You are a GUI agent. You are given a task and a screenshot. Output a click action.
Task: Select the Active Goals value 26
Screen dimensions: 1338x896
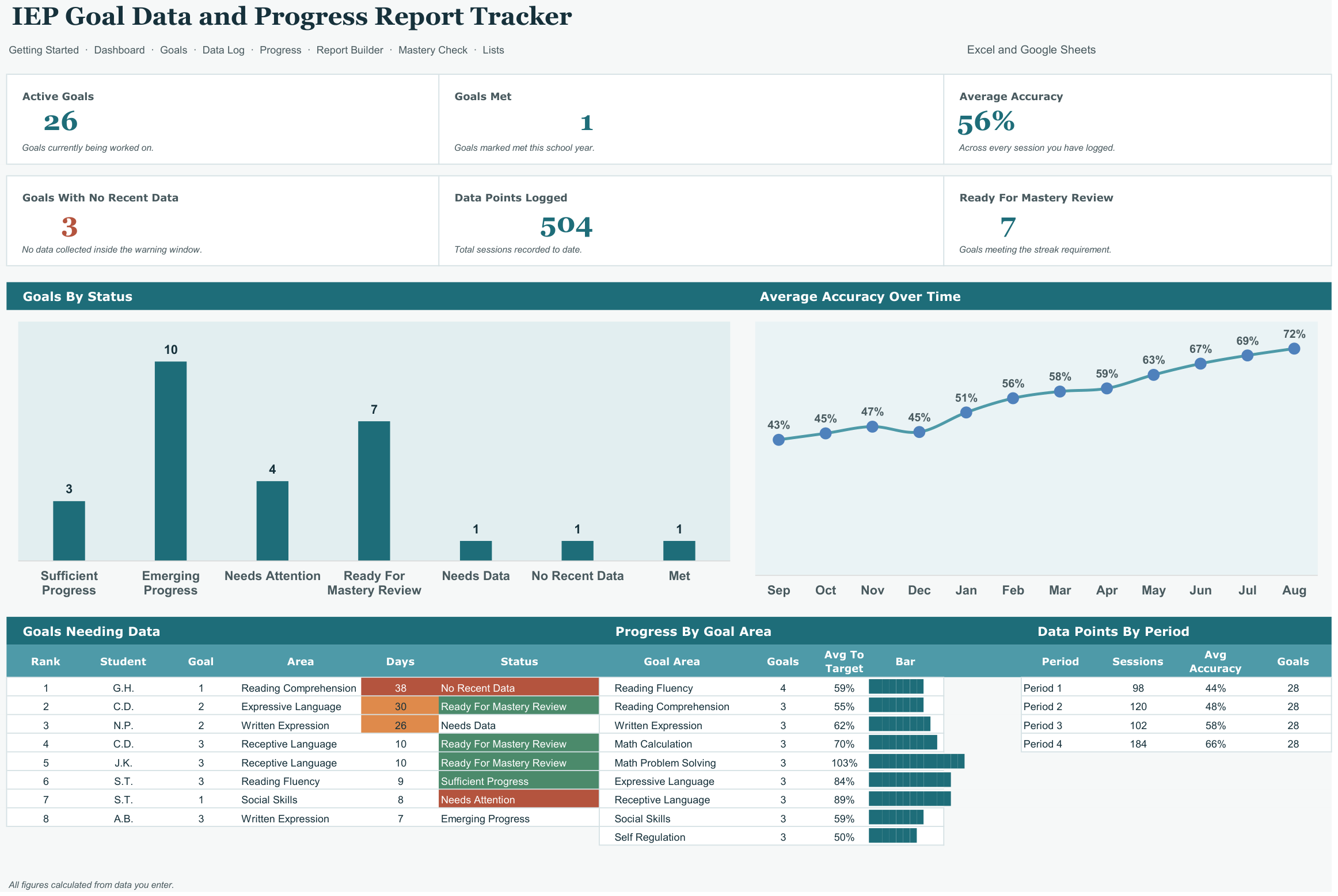pyautogui.click(x=60, y=122)
